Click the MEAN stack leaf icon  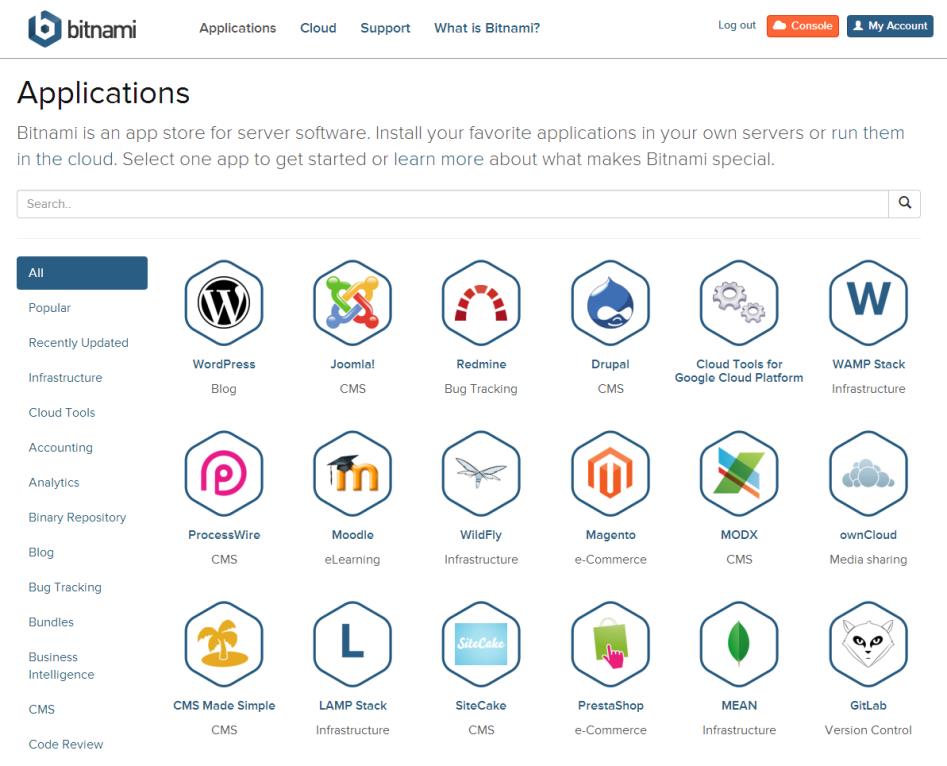click(x=739, y=643)
